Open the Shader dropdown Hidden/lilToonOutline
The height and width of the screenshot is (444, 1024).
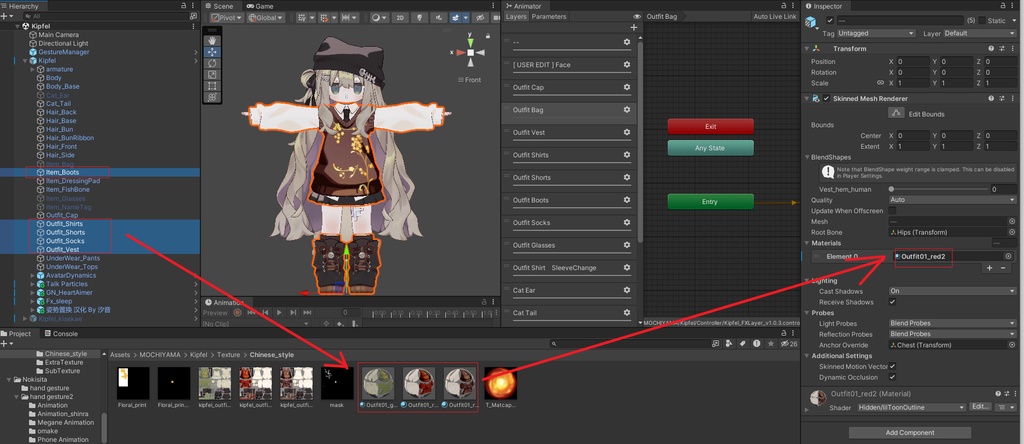[x=910, y=407]
